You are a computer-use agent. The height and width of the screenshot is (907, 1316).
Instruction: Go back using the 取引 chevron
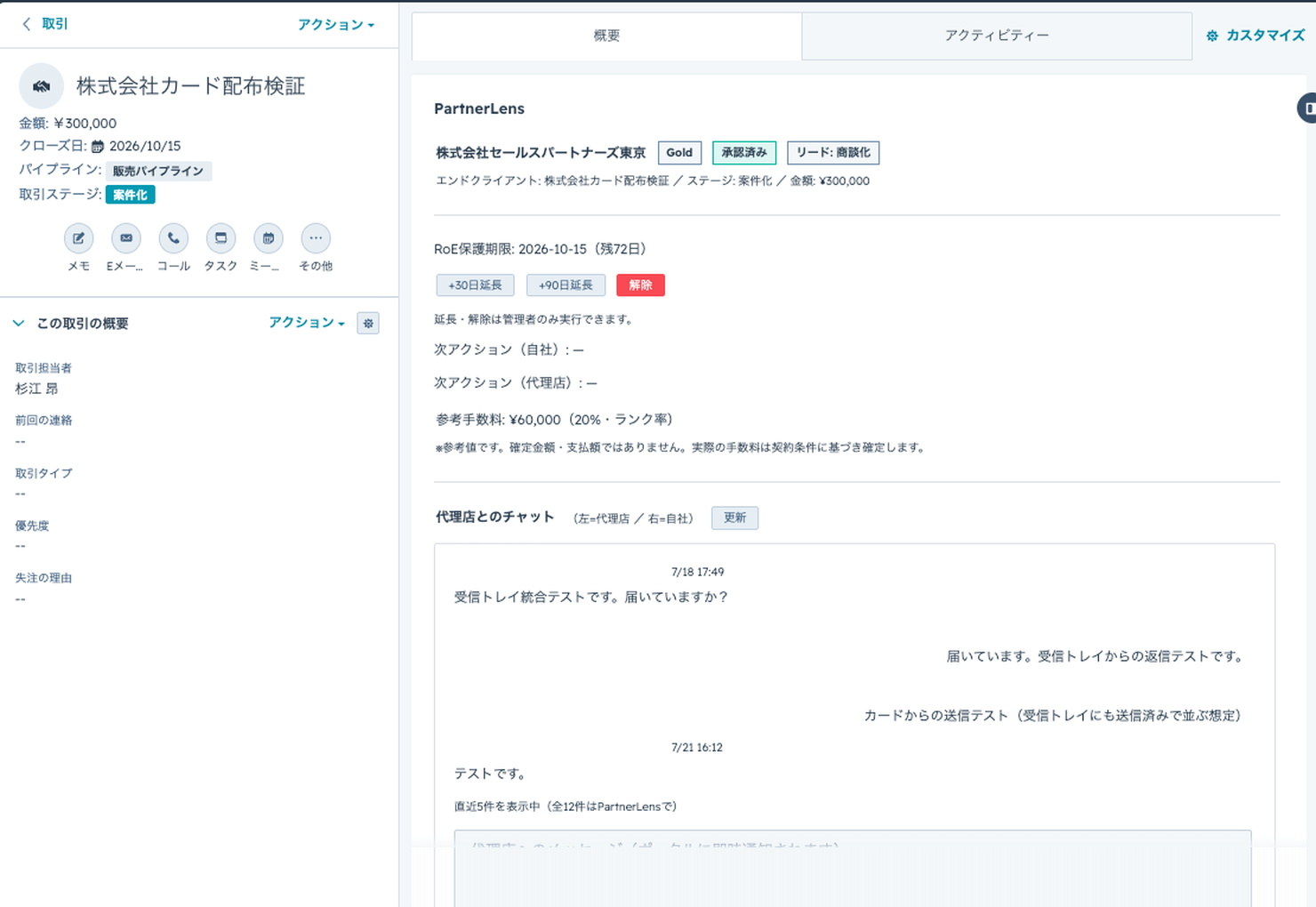26,24
